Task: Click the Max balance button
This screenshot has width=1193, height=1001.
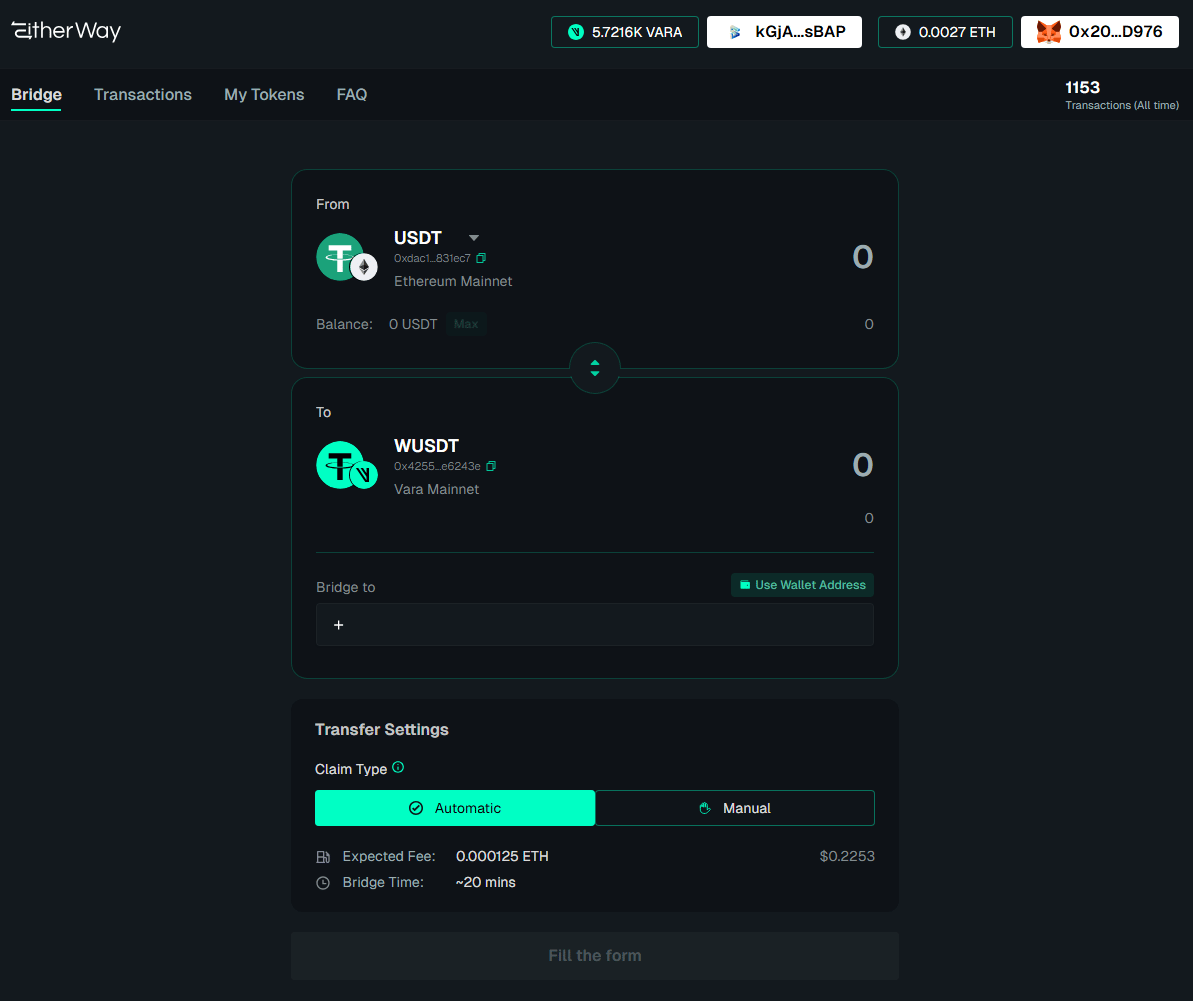Action: [466, 324]
